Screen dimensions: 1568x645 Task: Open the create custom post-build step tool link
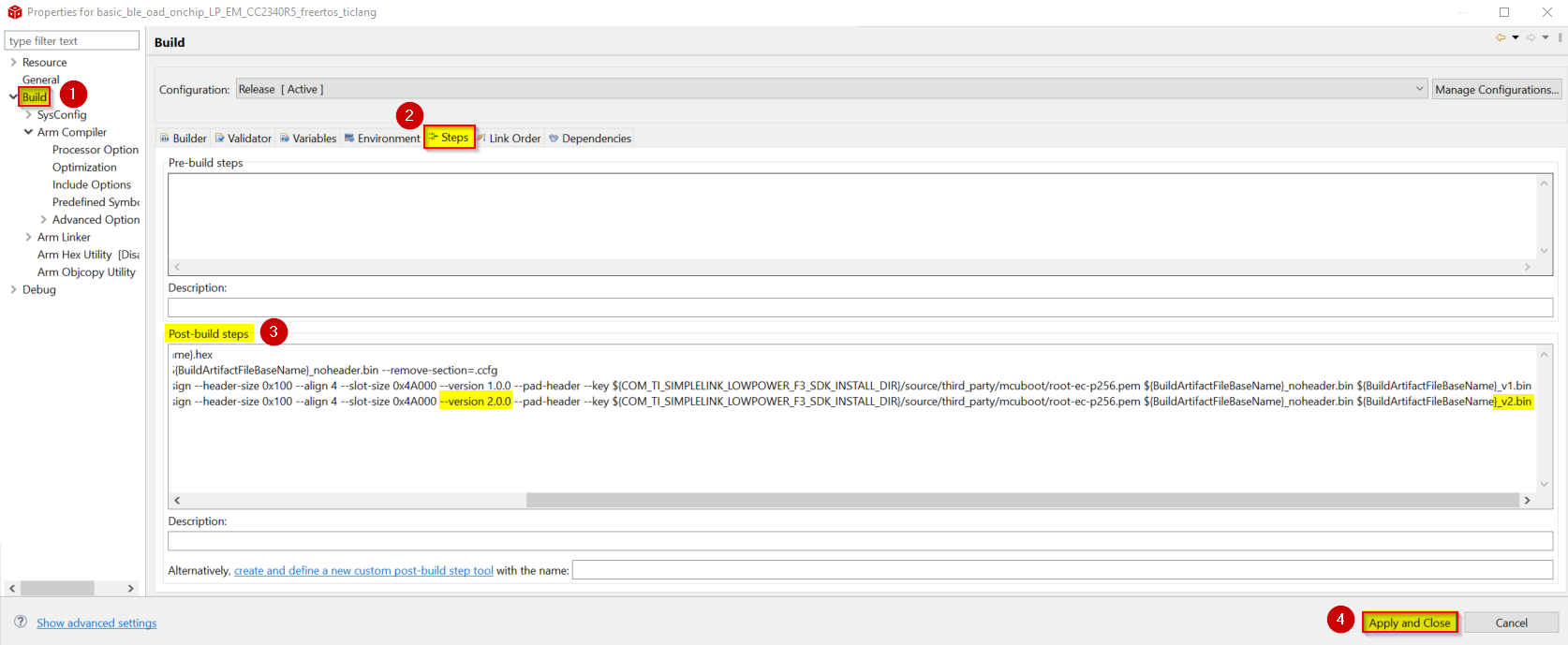click(x=363, y=570)
